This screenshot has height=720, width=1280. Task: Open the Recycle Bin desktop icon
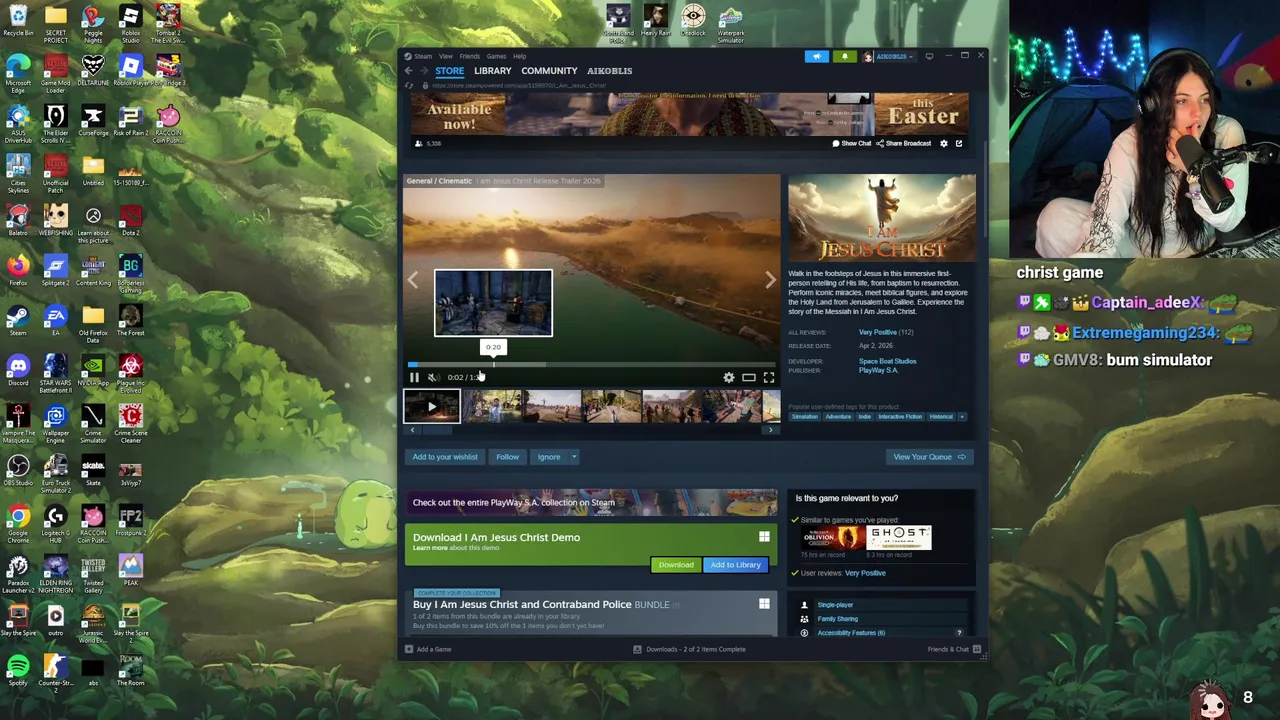click(x=18, y=22)
